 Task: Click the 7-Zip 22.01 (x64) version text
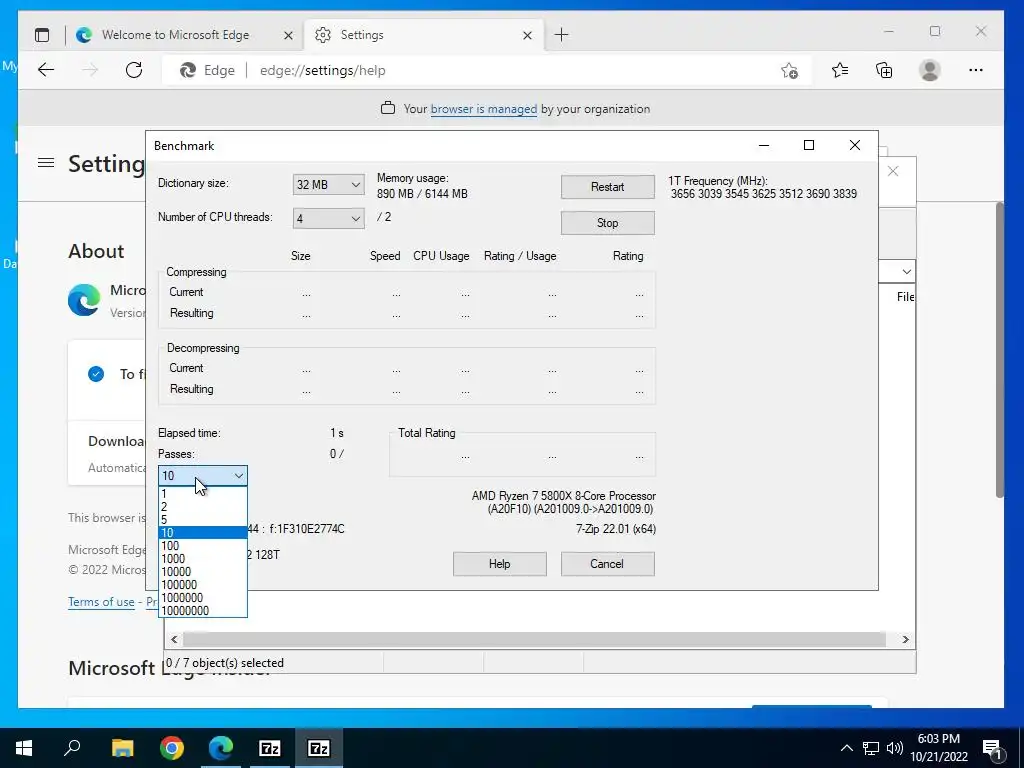click(x=616, y=529)
